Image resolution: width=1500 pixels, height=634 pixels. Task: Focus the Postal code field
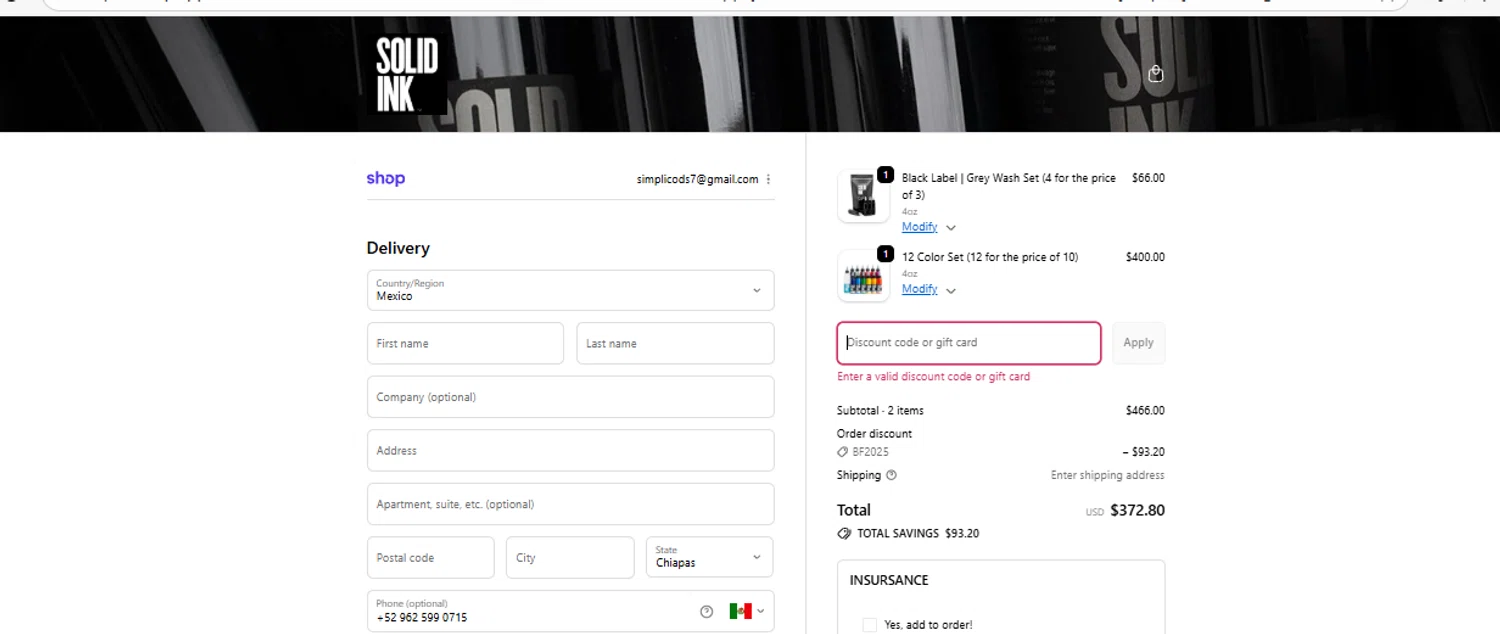click(430, 557)
